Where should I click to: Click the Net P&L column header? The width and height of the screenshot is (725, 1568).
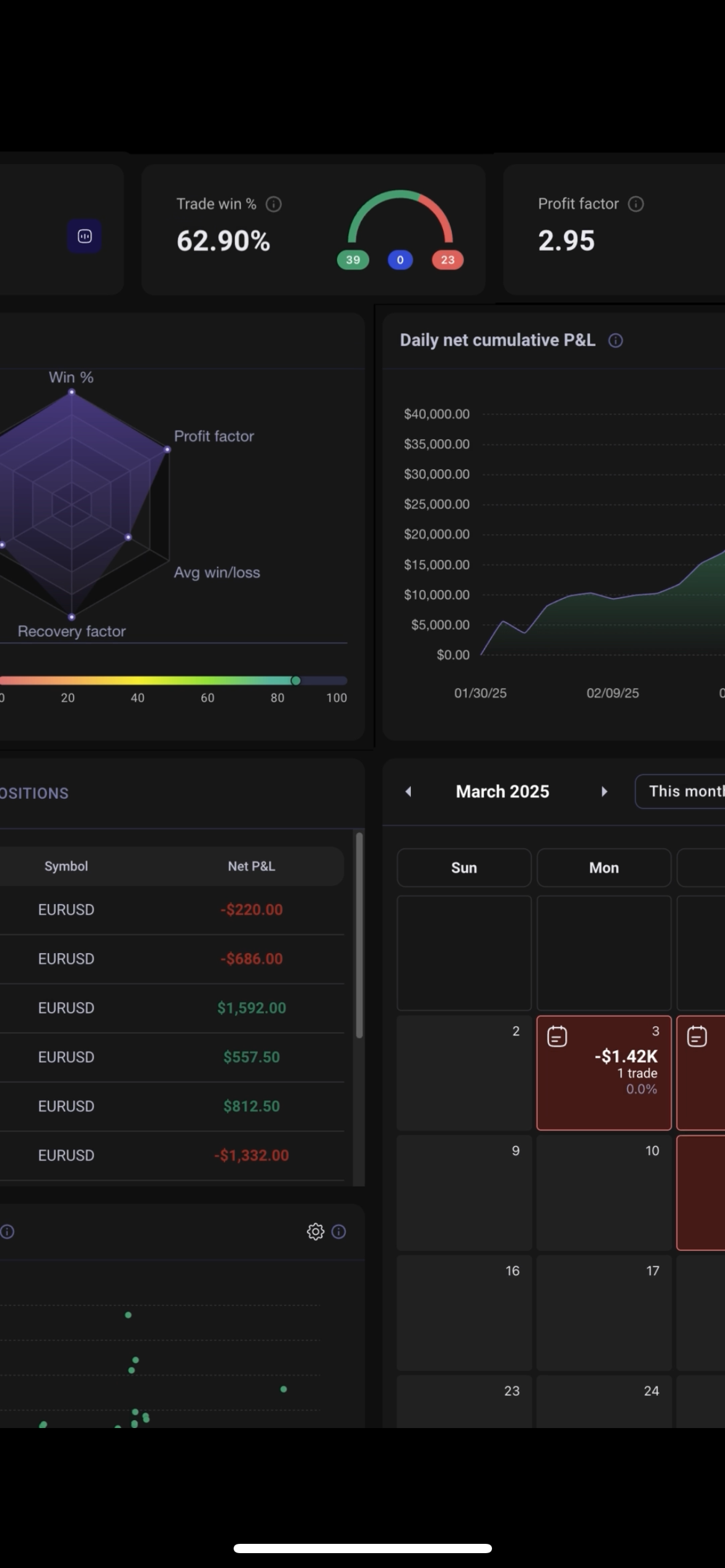[x=251, y=866]
